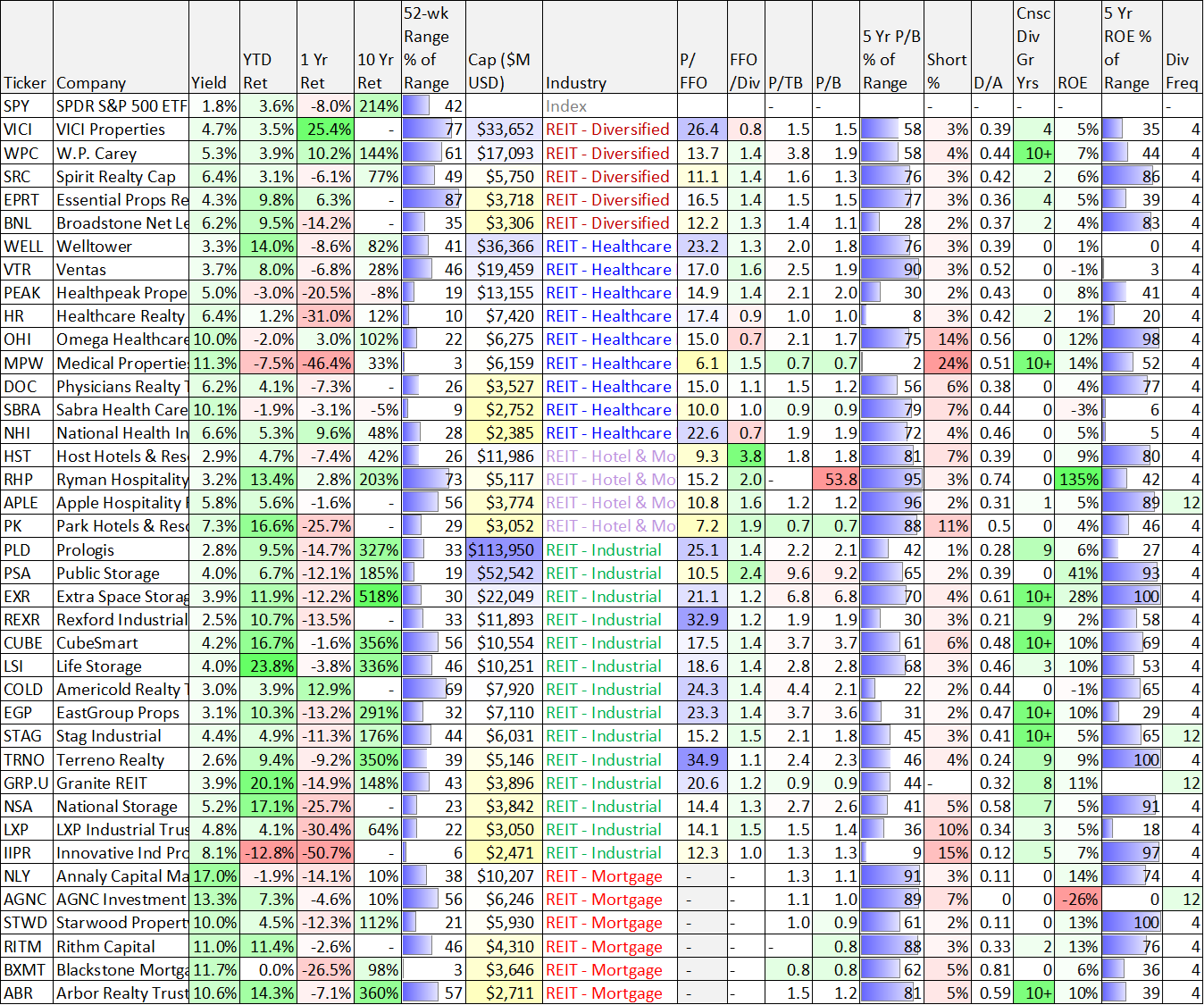Click the $2,471 market cap cell
The image size is (1204, 1005).
tap(504, 852)
